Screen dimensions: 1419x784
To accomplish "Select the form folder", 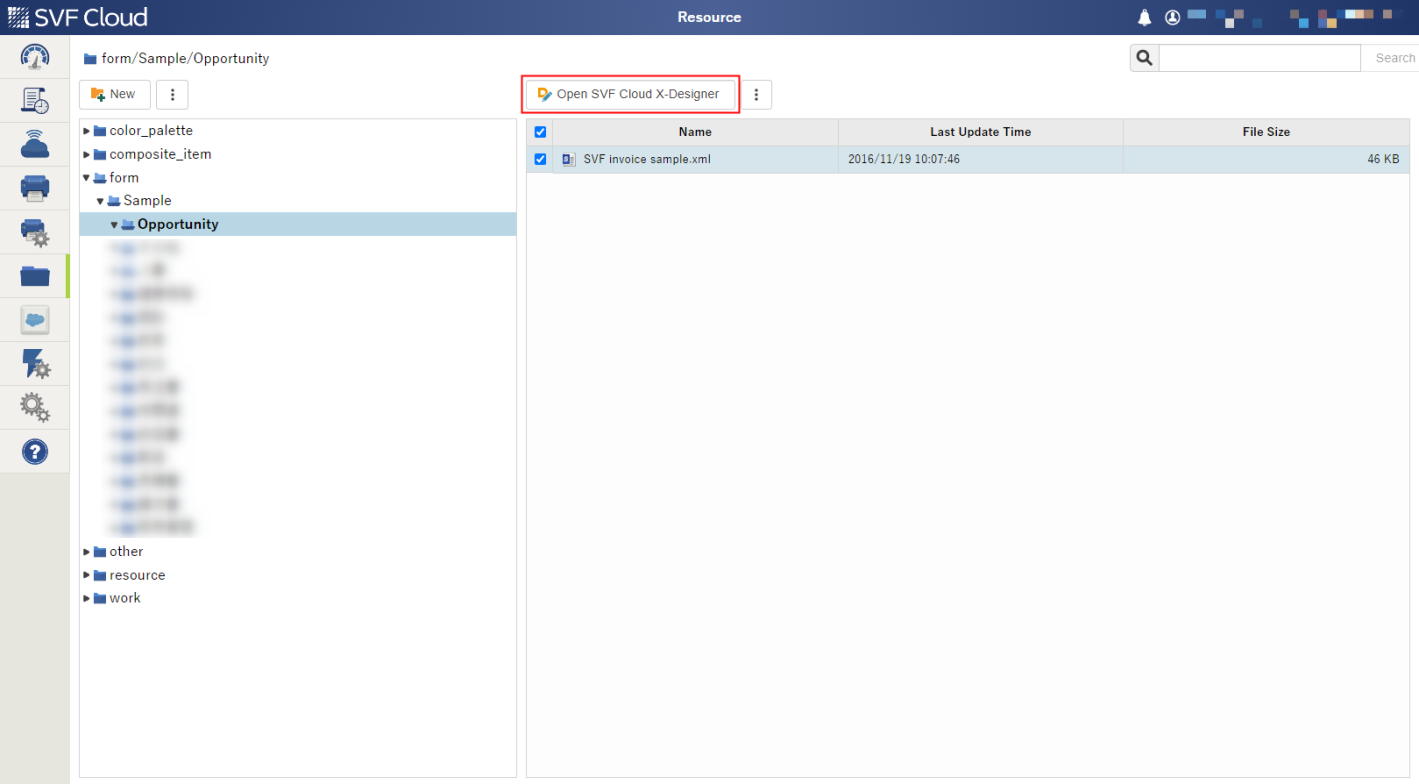I will [124, 178].
